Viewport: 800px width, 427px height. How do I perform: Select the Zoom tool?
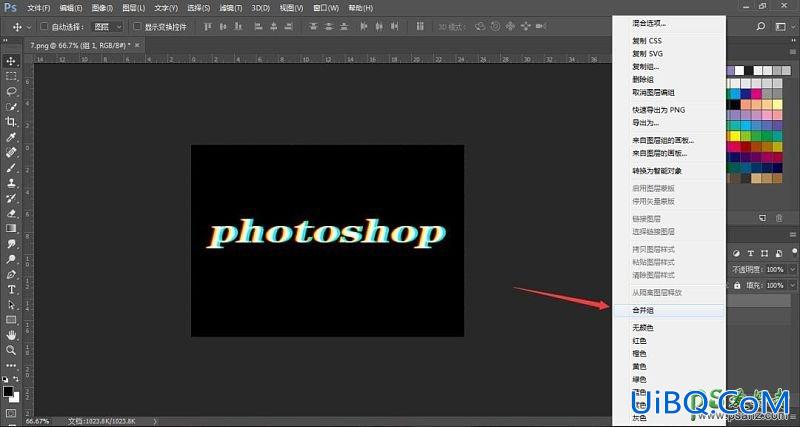coord(11,350)
